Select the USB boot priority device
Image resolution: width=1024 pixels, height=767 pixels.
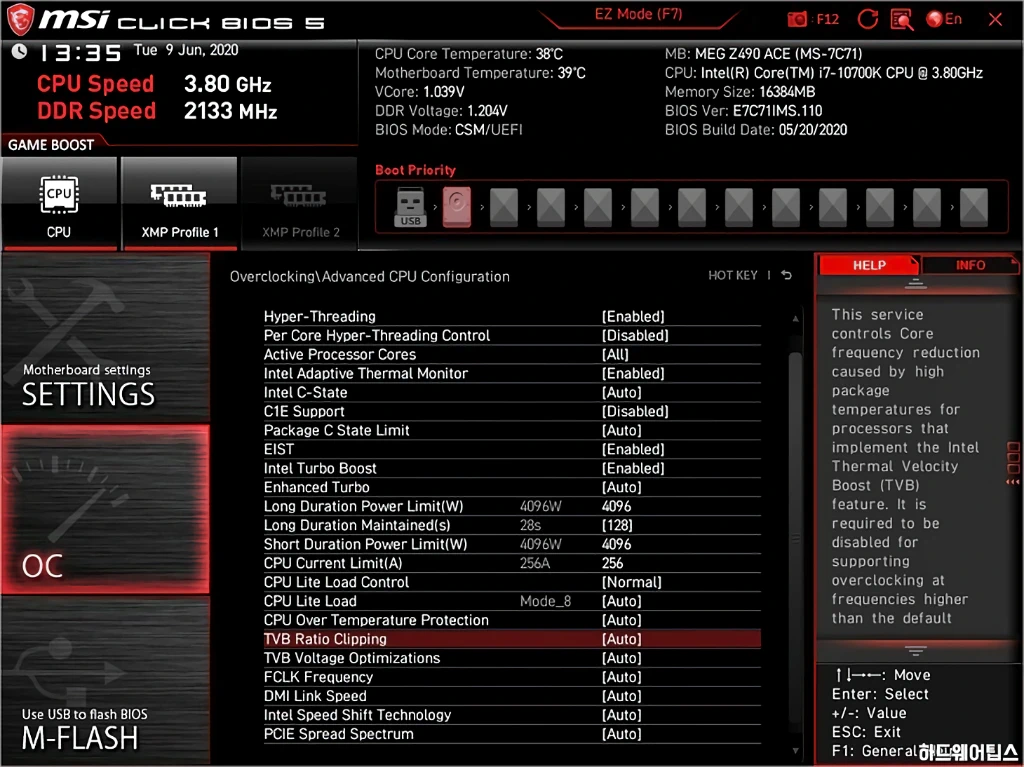pos(410,207)
